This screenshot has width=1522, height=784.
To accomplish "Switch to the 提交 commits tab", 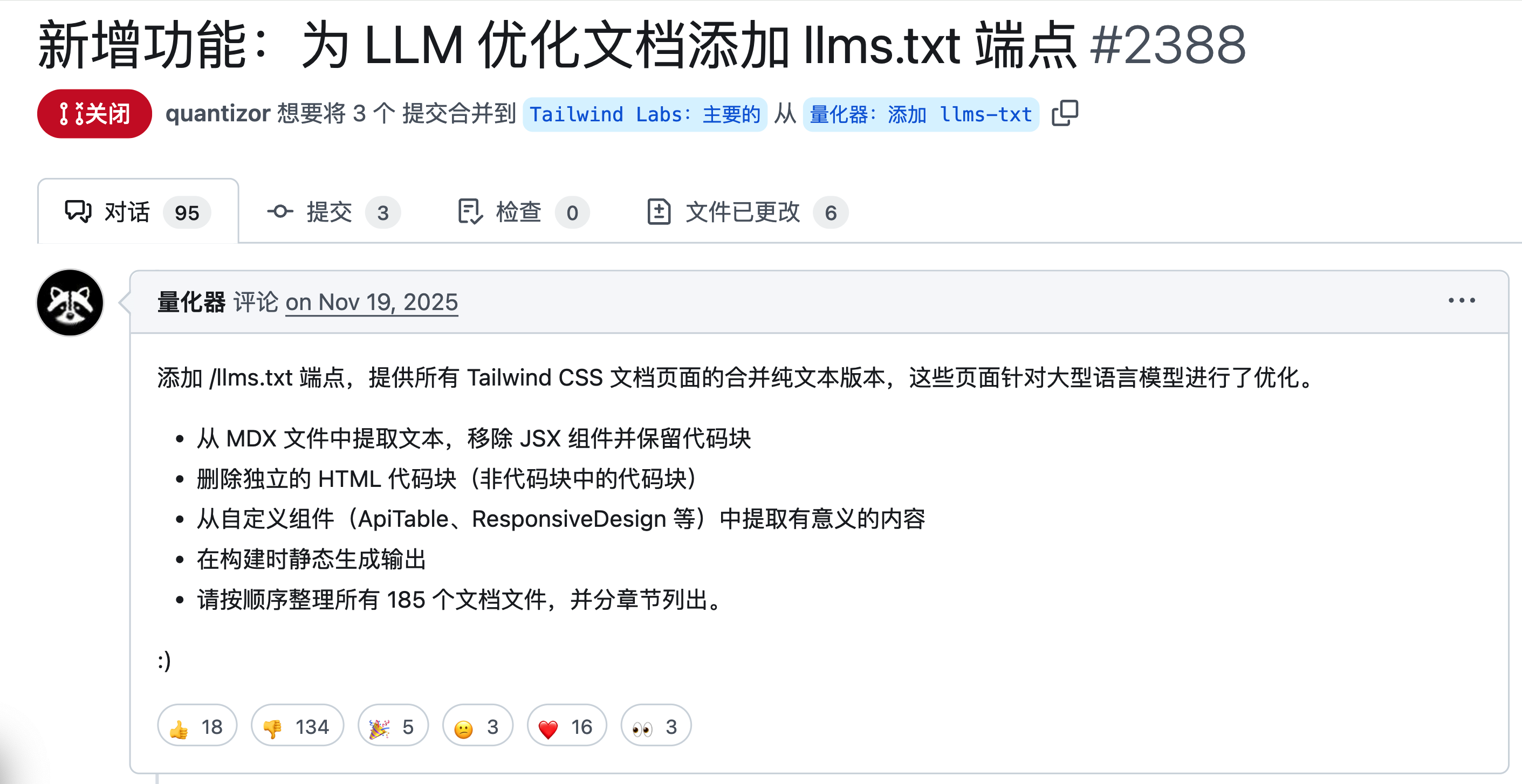I will click(x=334, y=212).
